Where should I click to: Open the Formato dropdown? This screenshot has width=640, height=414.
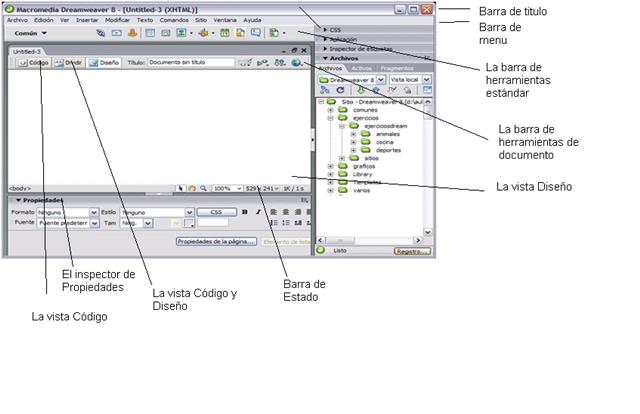pyautogui.click(x=93, y=212)
